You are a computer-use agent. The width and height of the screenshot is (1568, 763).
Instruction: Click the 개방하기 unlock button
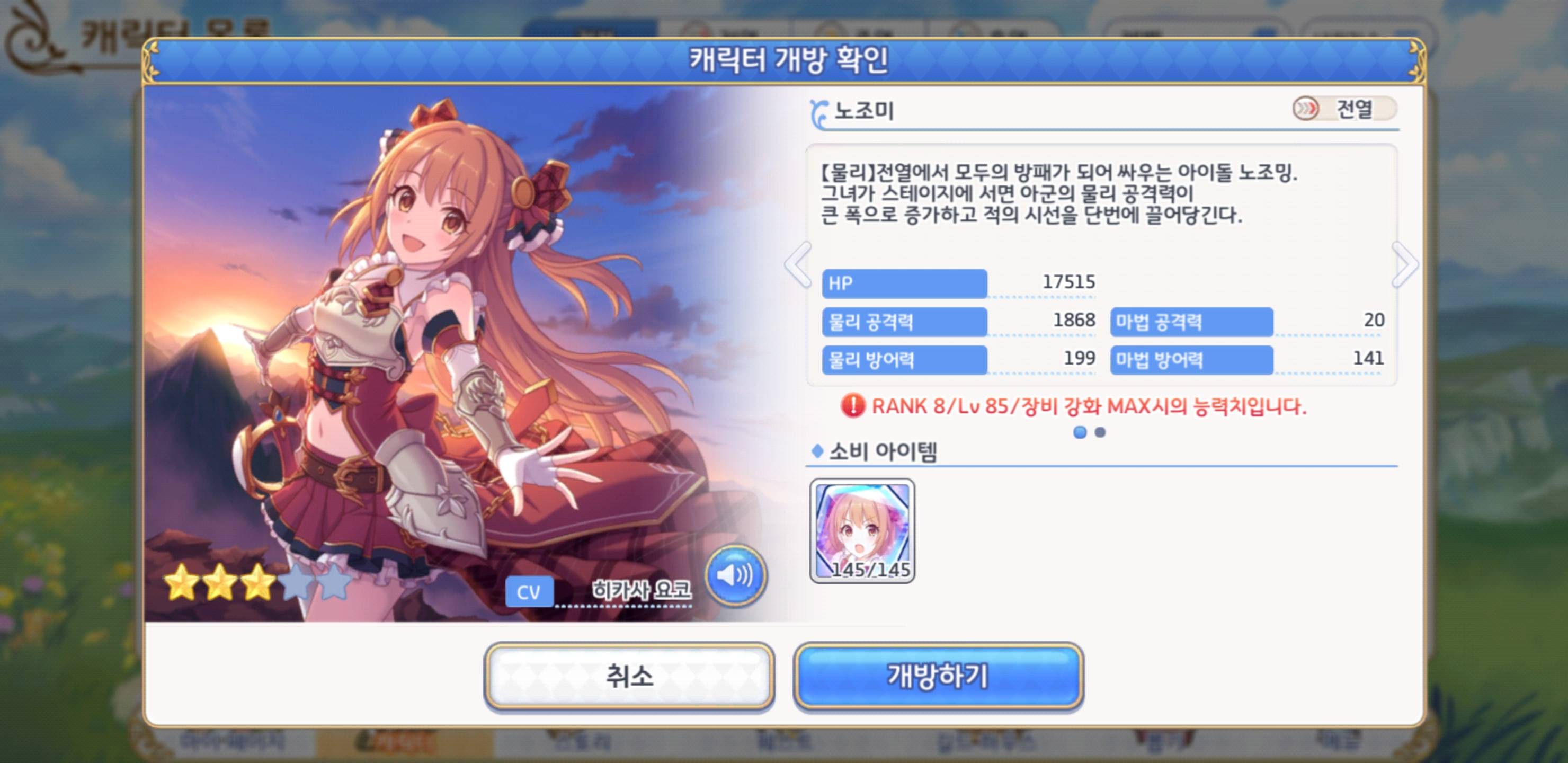click(938, 677)
